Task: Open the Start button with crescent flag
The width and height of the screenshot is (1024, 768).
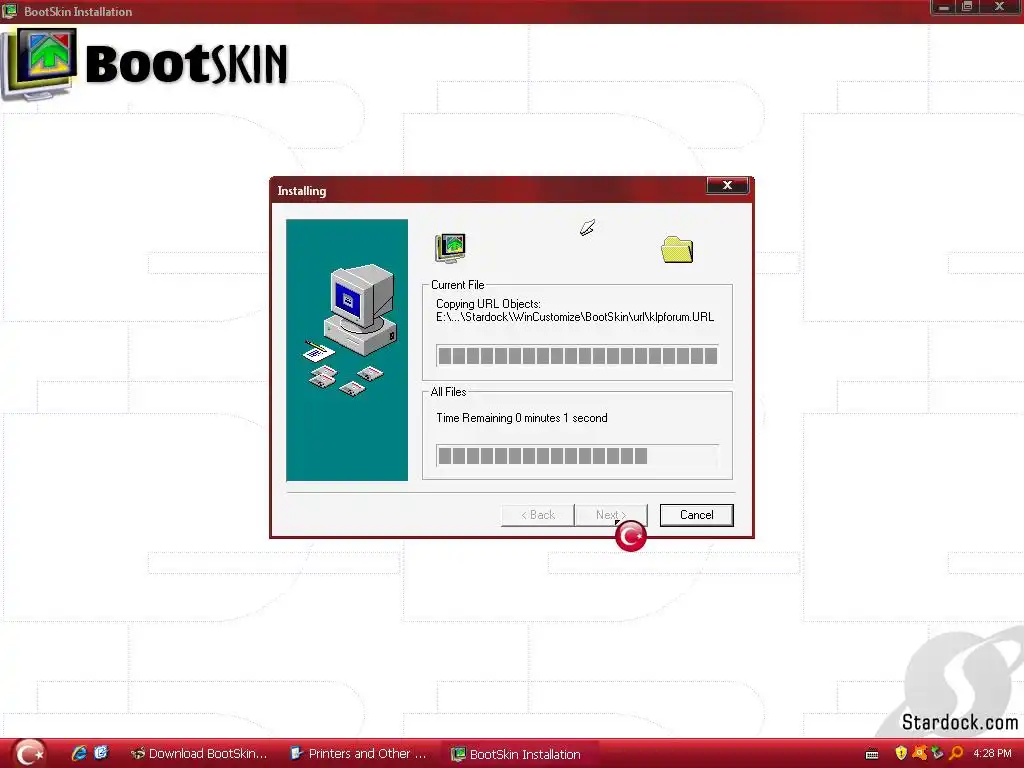Action: pos(27,754)
